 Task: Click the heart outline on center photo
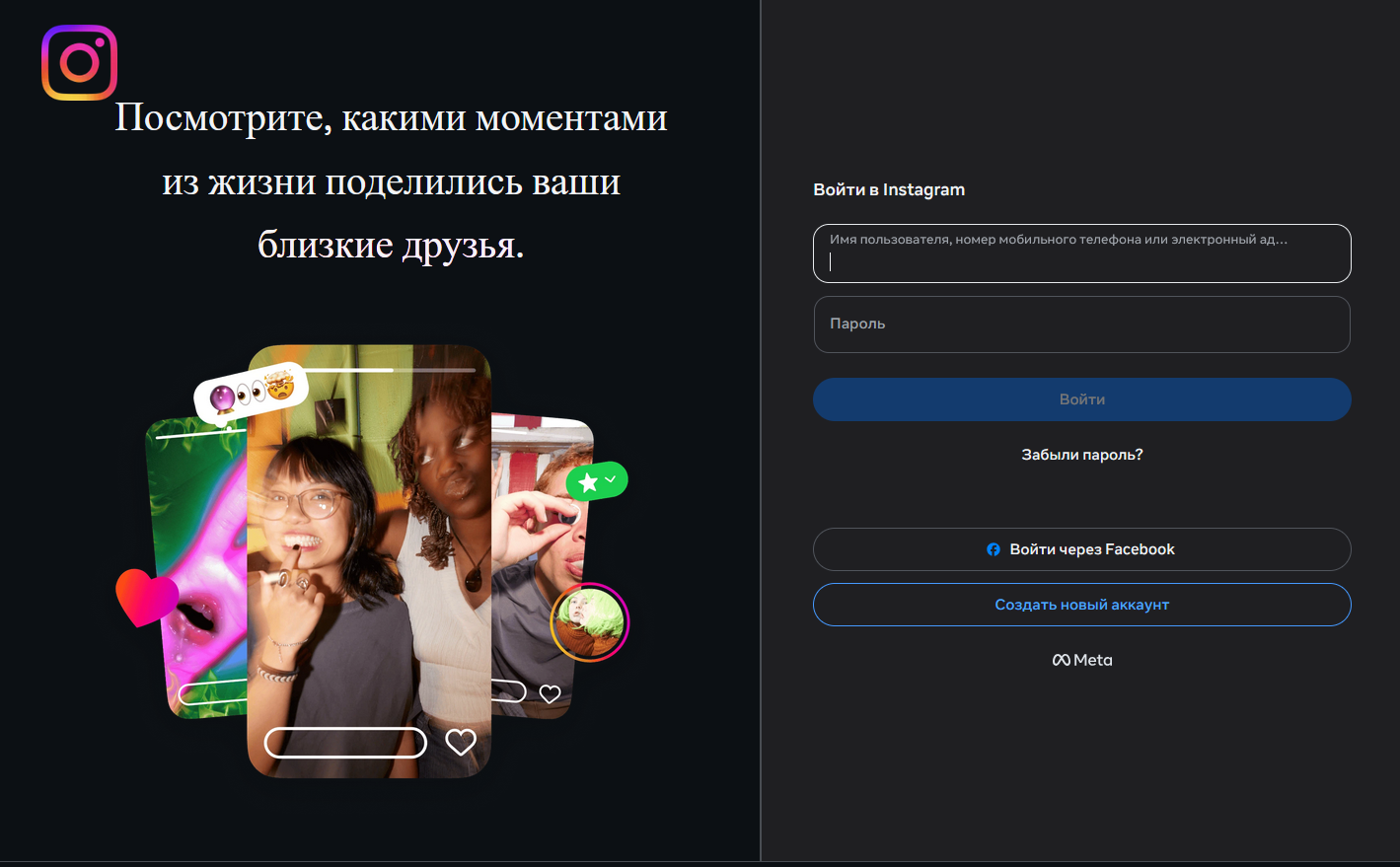point(461,742)
